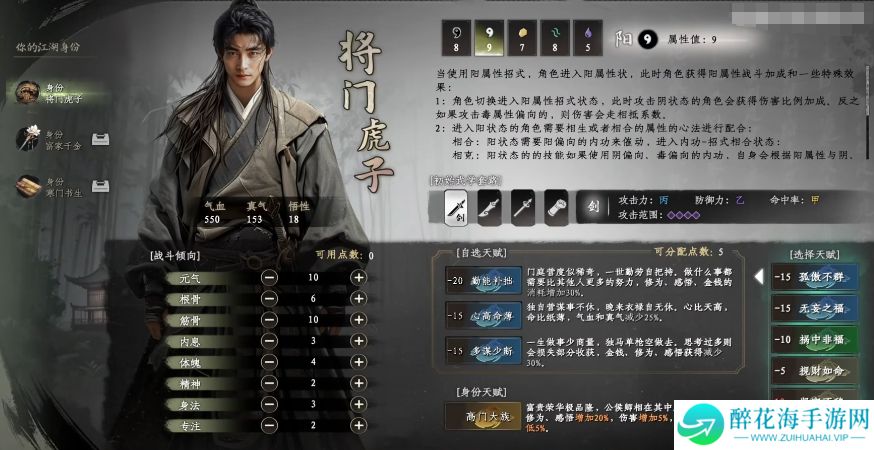874x450 pixels.
Task: Select the spear weapon style icon
Action: click(x=522, y=208)
